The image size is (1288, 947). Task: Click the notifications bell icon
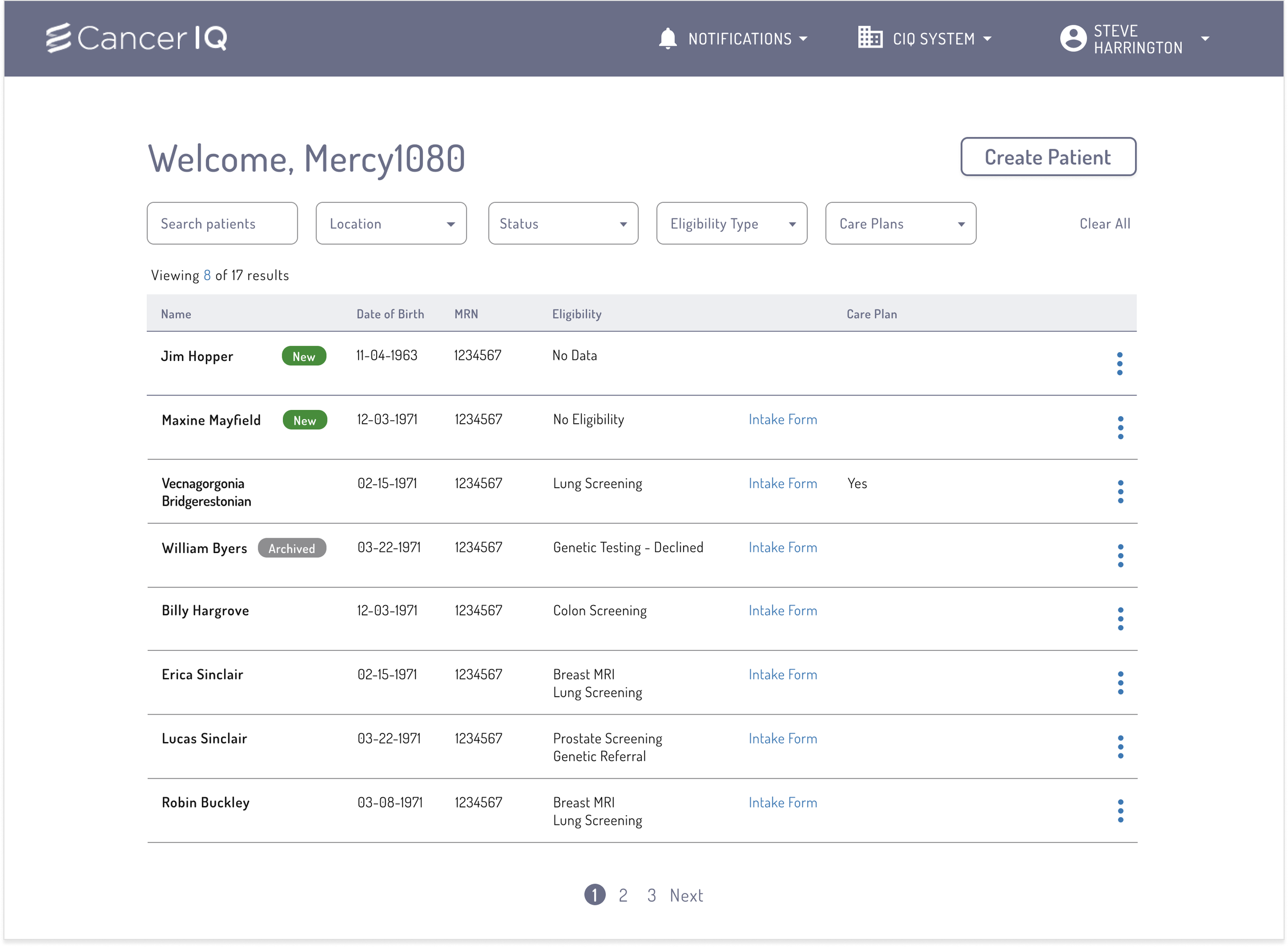click(x=667, y=39)
